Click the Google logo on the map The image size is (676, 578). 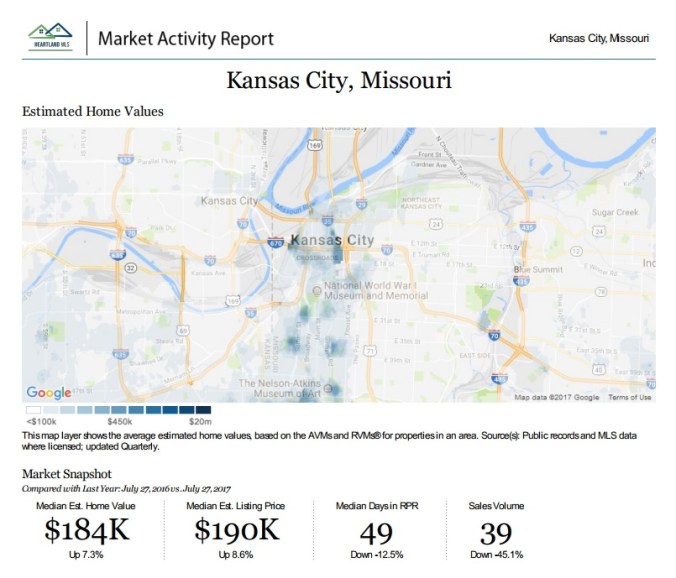[49, 392]
